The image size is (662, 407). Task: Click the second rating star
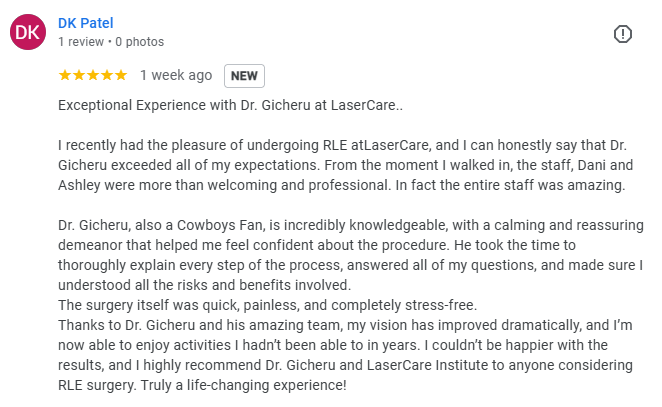pos(79,75)
